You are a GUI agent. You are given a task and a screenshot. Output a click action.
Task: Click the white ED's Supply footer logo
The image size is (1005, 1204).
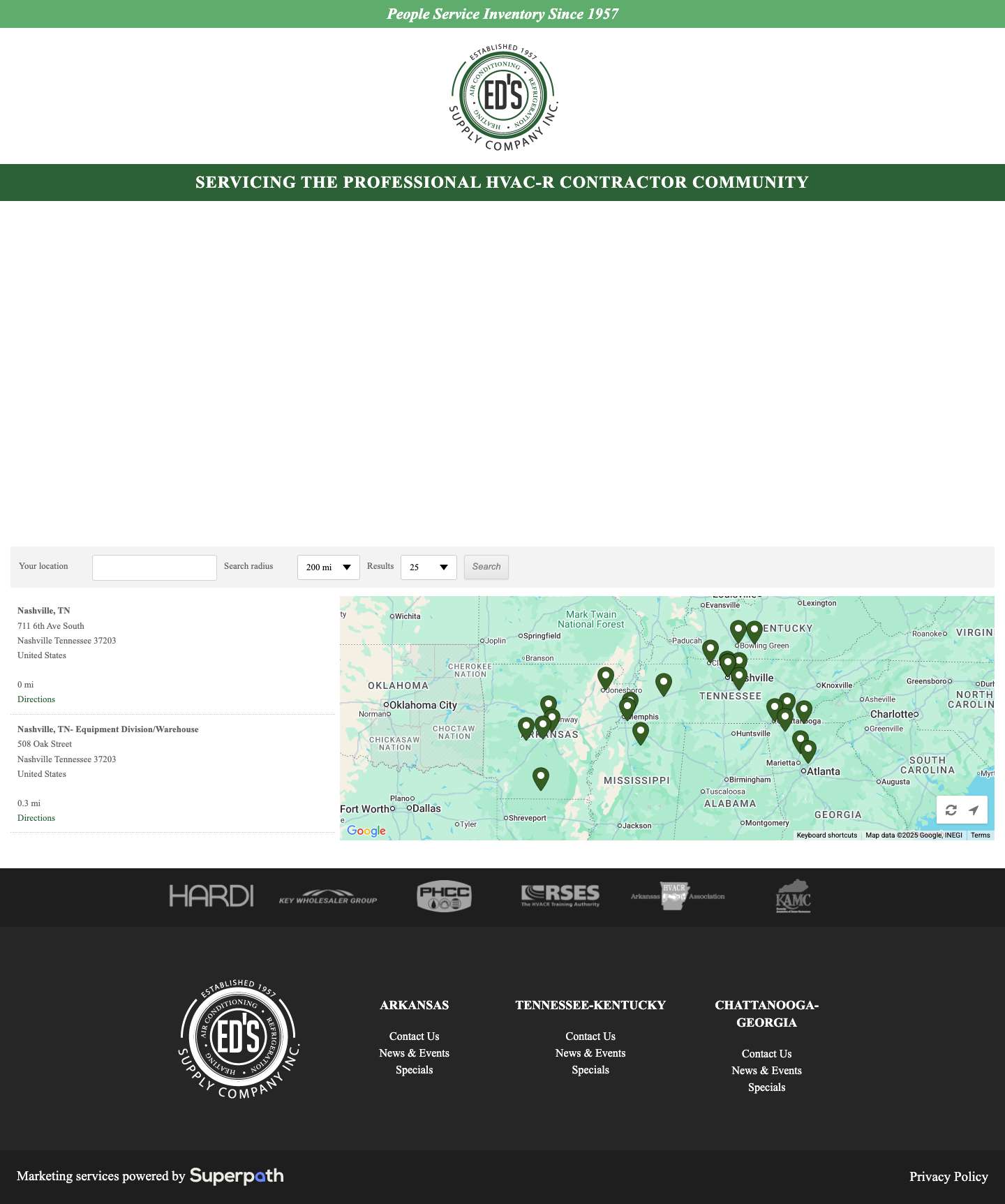click(239, 1038)
